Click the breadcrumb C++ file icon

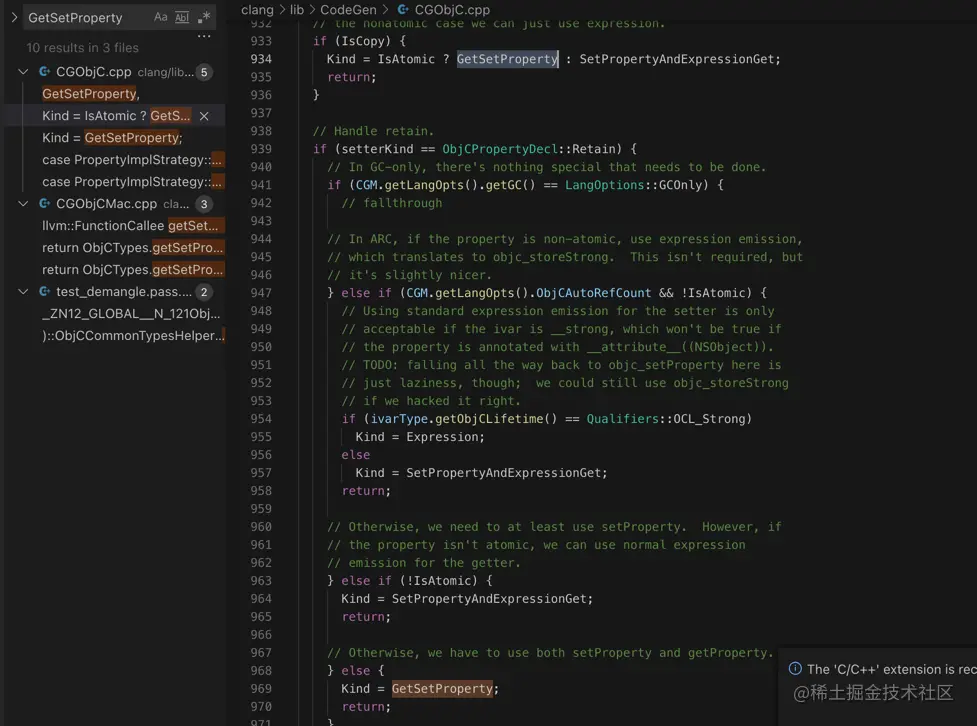pyautogui.click(x=403, y=10)
